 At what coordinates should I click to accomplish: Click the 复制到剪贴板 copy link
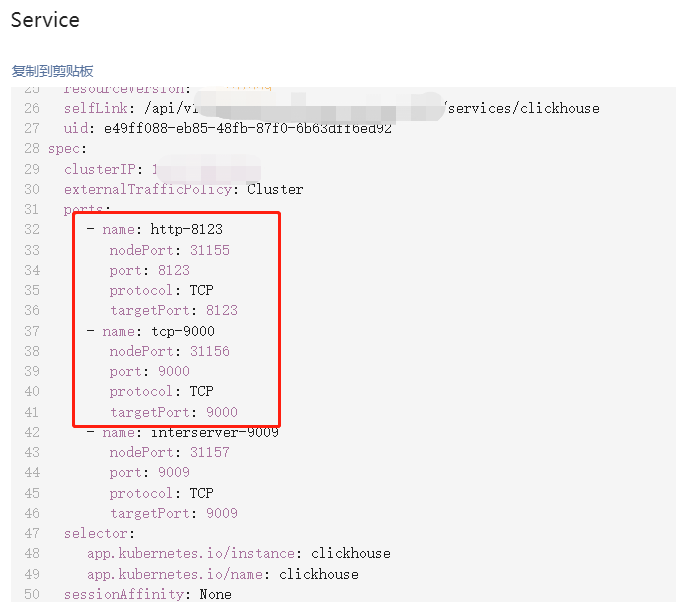point(52,71)
